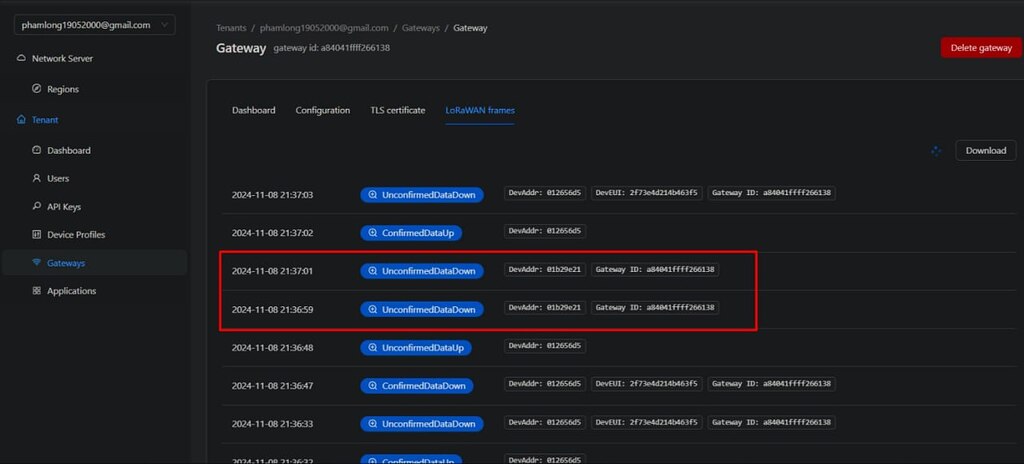Image resolution: width=1024 pixels, height=464 pixels.
Task: Click the Network Server cloud icon
Action: 22,59
